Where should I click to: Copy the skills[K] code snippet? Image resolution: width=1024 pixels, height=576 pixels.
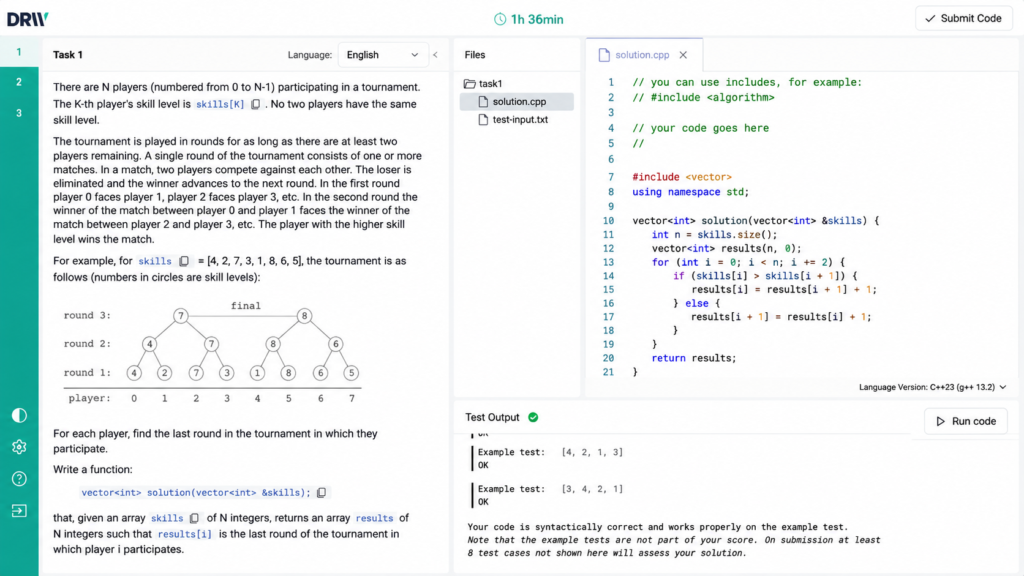click(255, 104)
